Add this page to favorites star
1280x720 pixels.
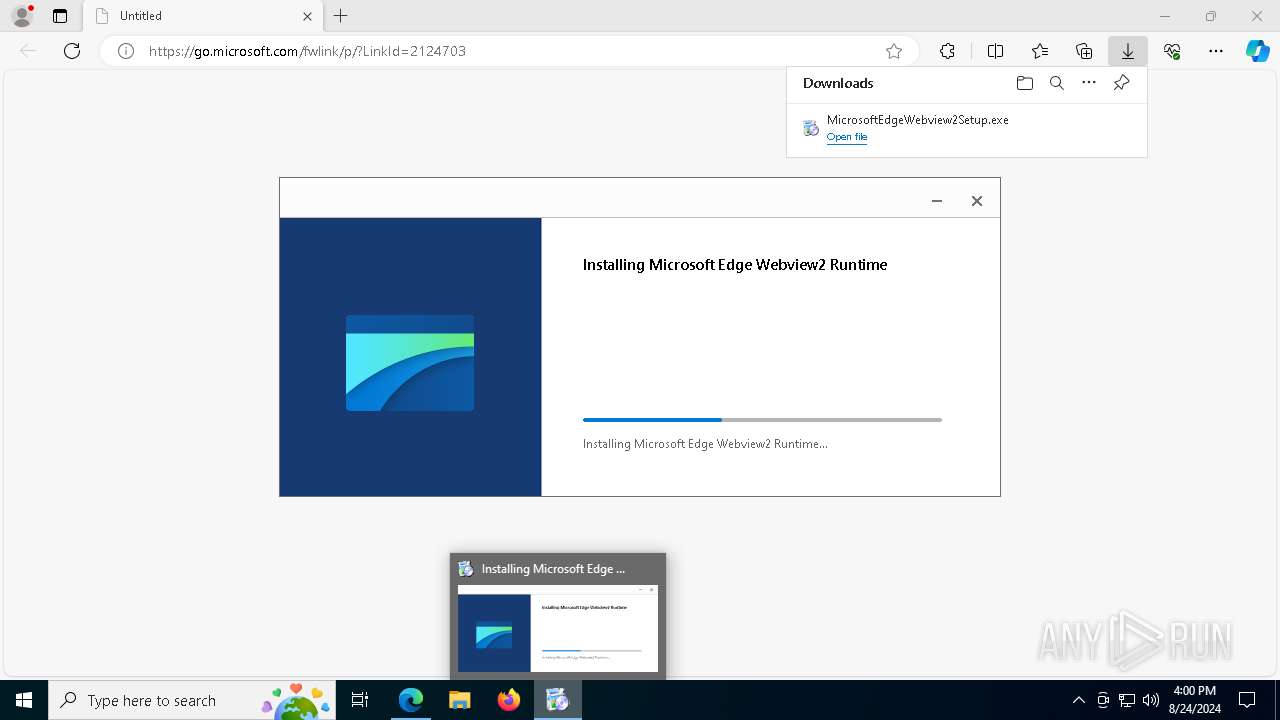pos(894,51)
